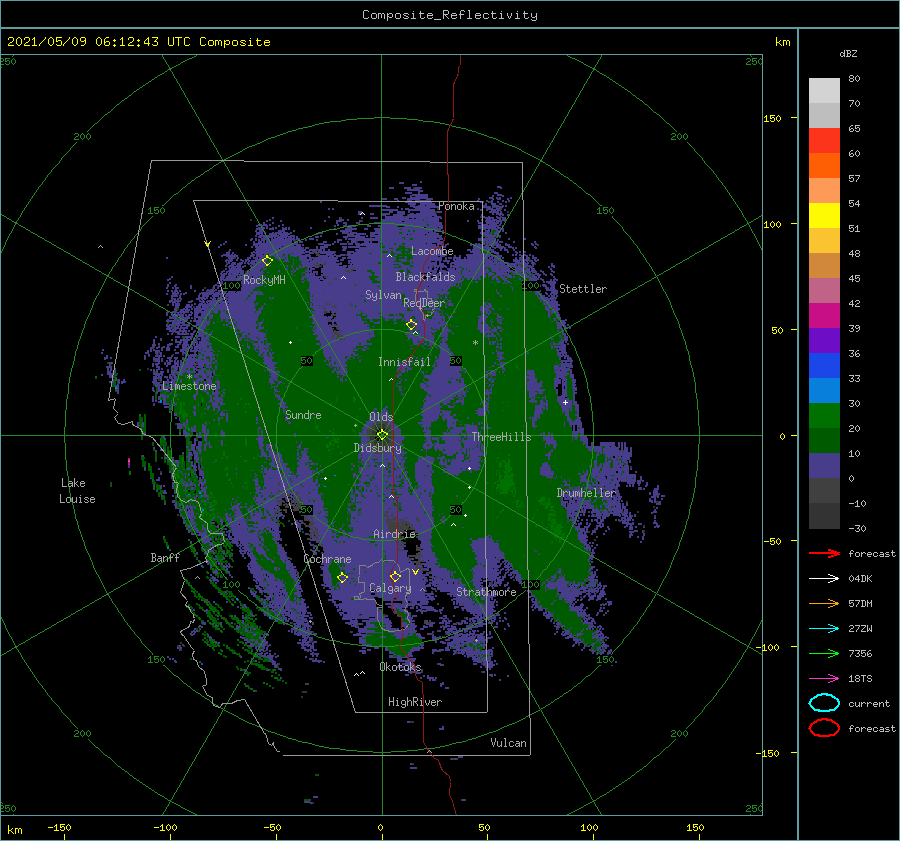The image size is (900, 841).
Task: Click the Lake Louise label
Action: (x=77, y=491)
